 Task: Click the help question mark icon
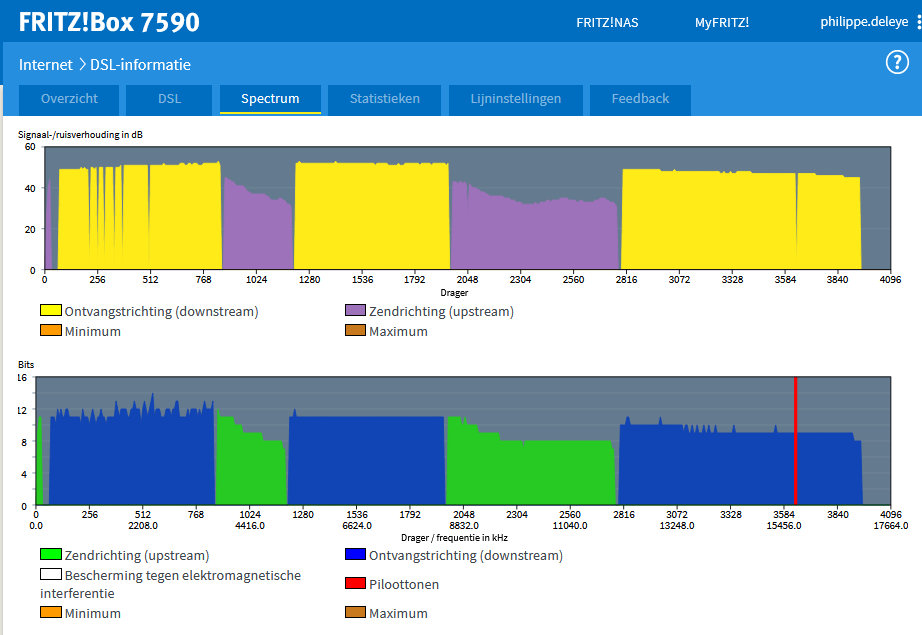click(x=897, y=63)
